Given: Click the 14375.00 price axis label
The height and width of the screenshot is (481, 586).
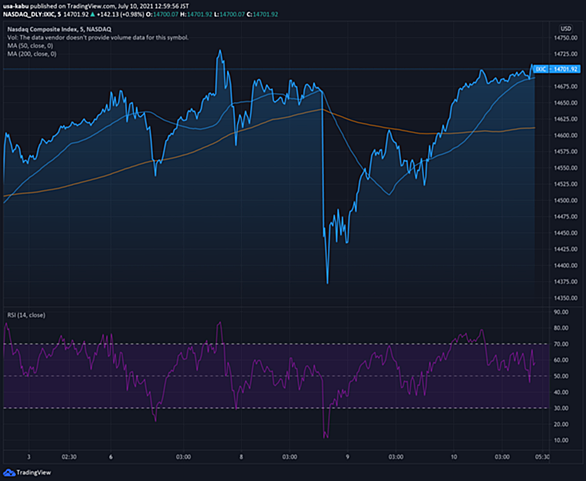Looking at the screenshot, I should (565, 282).
